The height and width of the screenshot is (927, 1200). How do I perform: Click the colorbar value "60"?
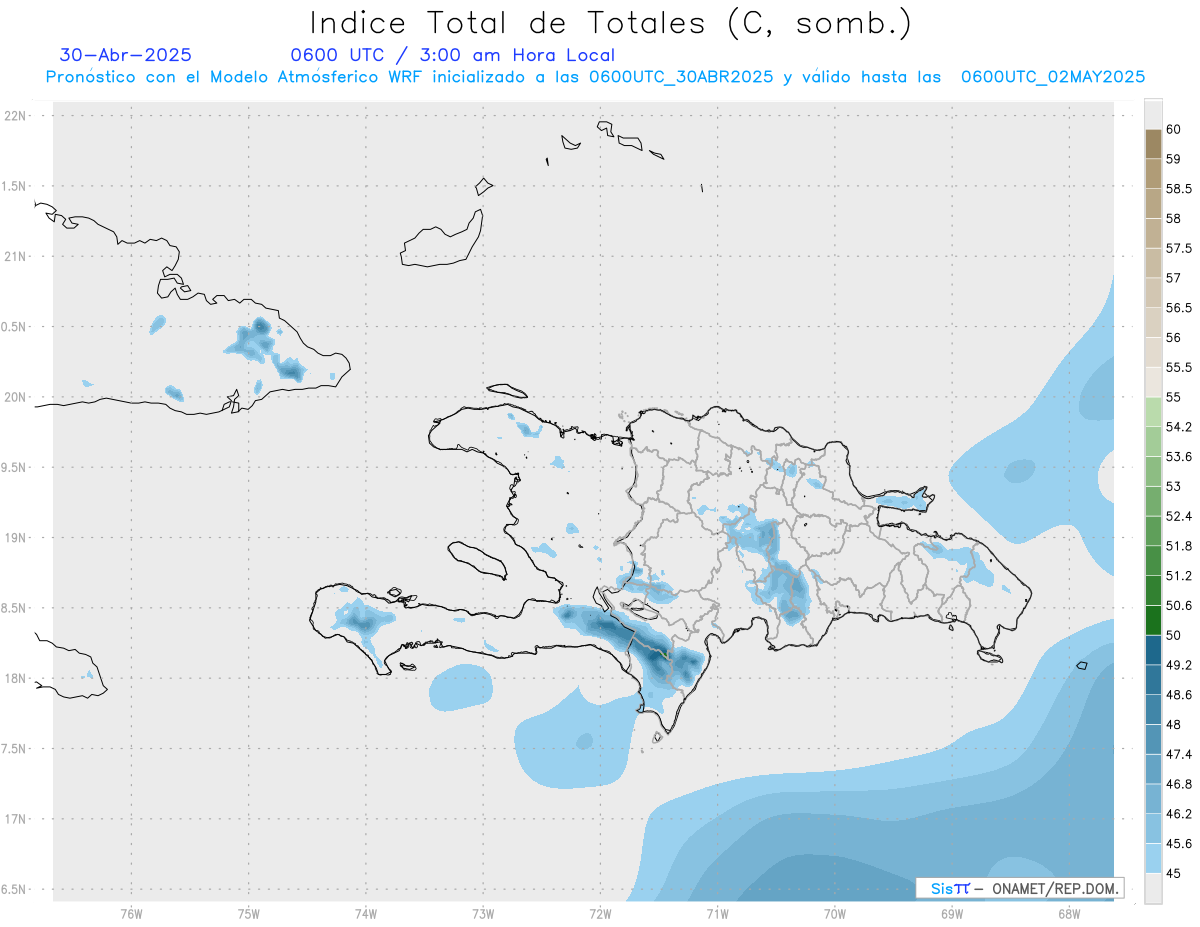coord(1174,129)
